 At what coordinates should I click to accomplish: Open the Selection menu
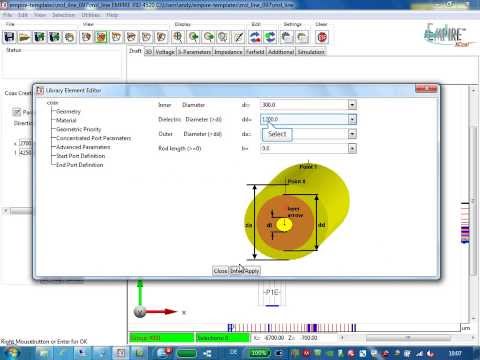tap(64, 15)
